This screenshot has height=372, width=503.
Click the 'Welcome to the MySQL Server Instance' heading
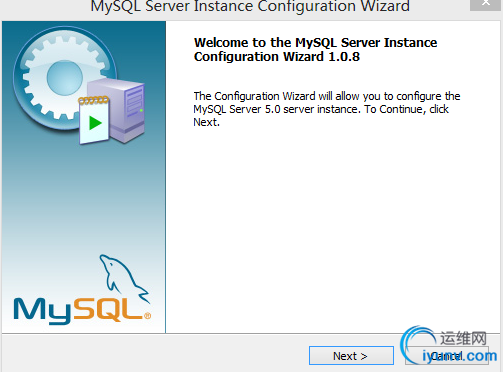315,50
